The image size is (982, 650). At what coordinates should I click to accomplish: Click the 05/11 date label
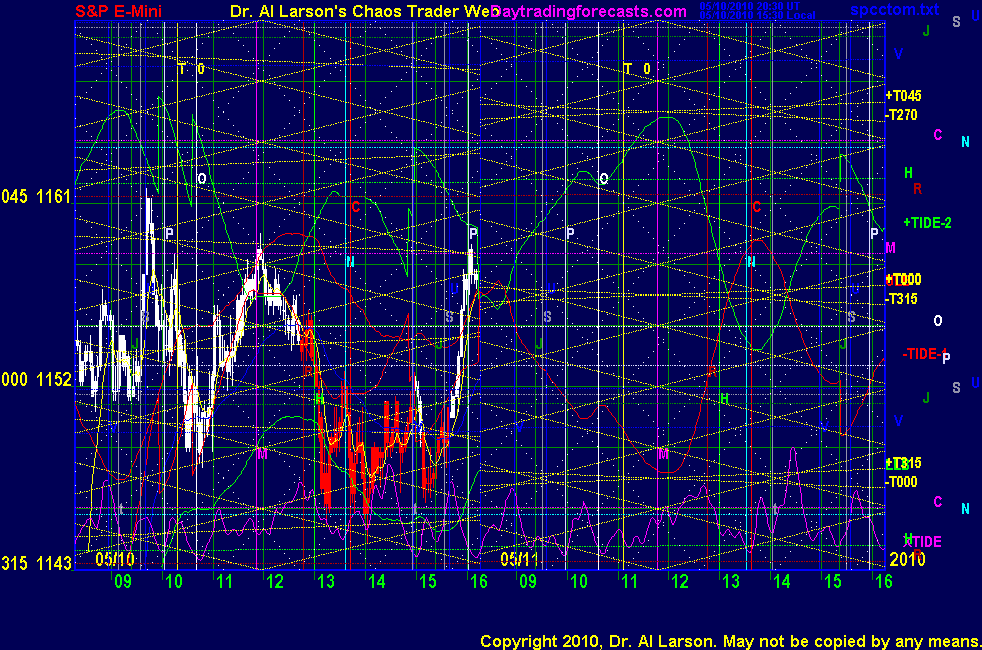point(520,559)
